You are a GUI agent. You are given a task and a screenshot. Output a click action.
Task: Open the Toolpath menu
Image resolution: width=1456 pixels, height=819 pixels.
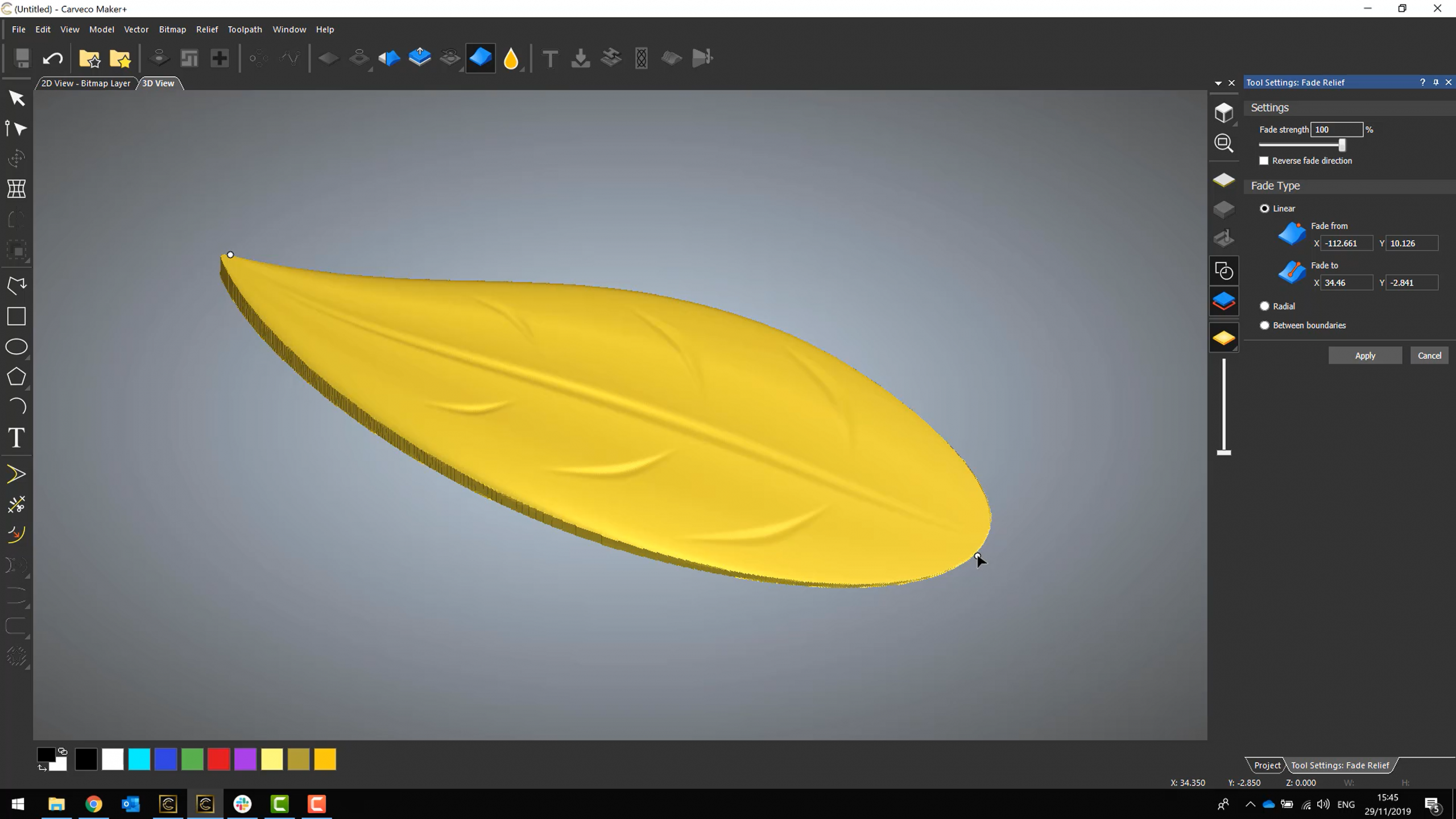(244, 29)
